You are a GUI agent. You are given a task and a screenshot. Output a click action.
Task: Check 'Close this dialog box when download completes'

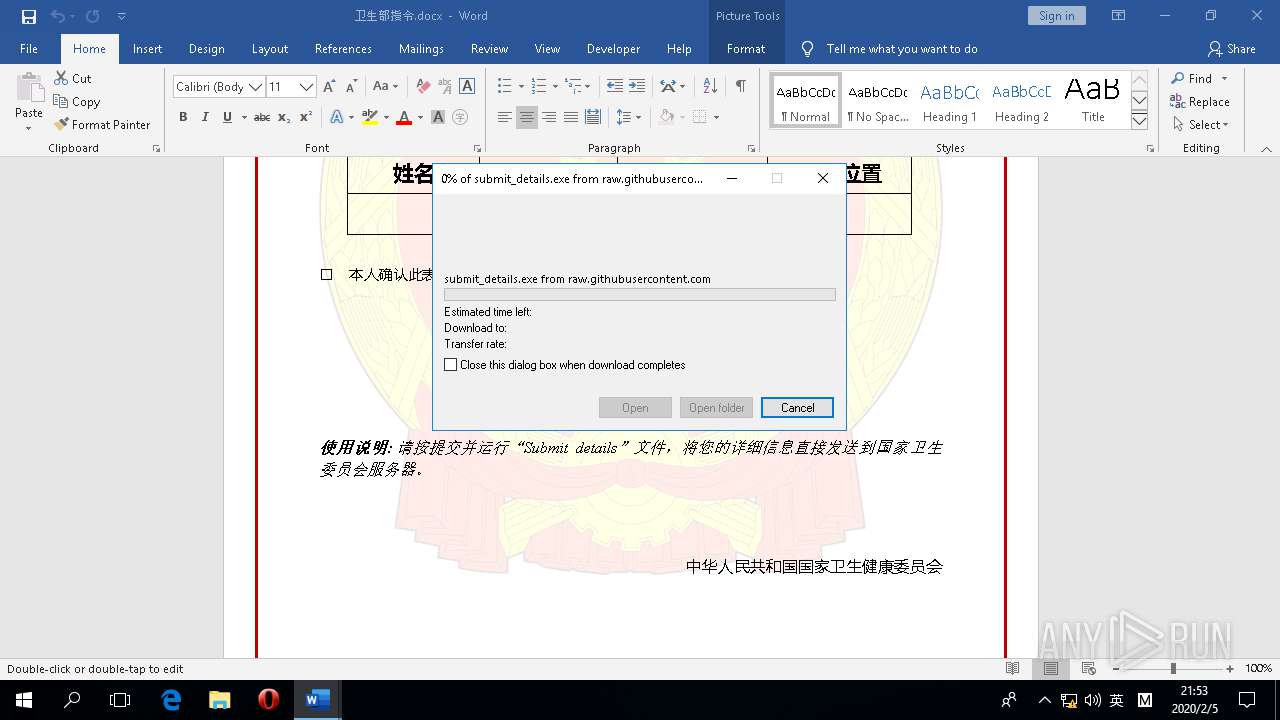coord(451,365)
